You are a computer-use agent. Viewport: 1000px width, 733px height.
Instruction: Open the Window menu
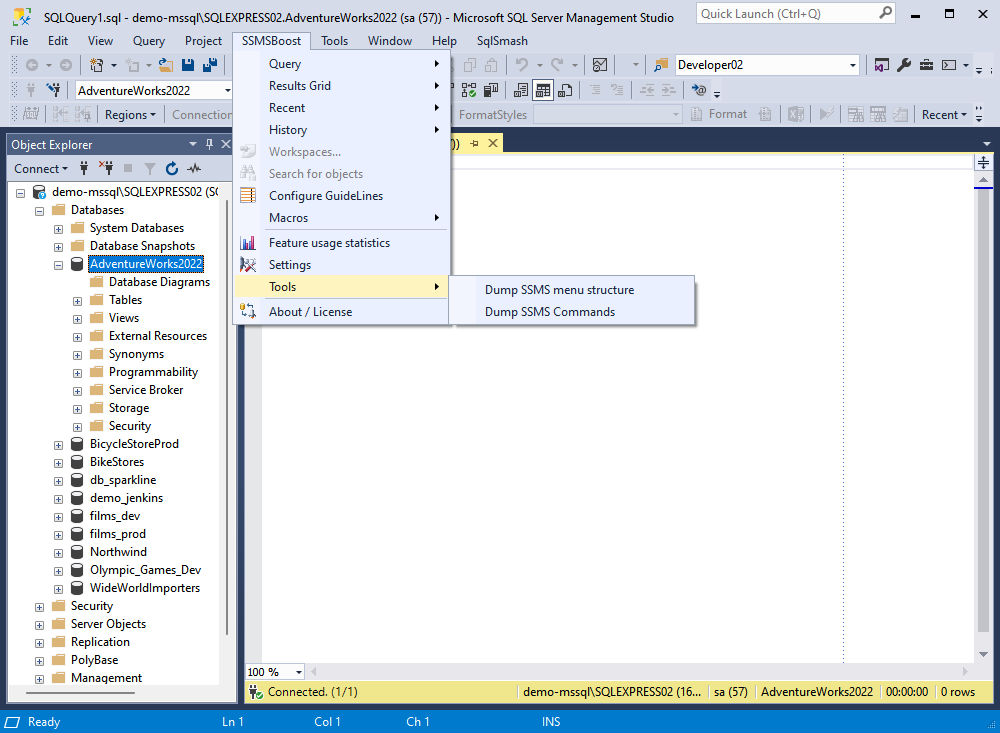[390, 41]
